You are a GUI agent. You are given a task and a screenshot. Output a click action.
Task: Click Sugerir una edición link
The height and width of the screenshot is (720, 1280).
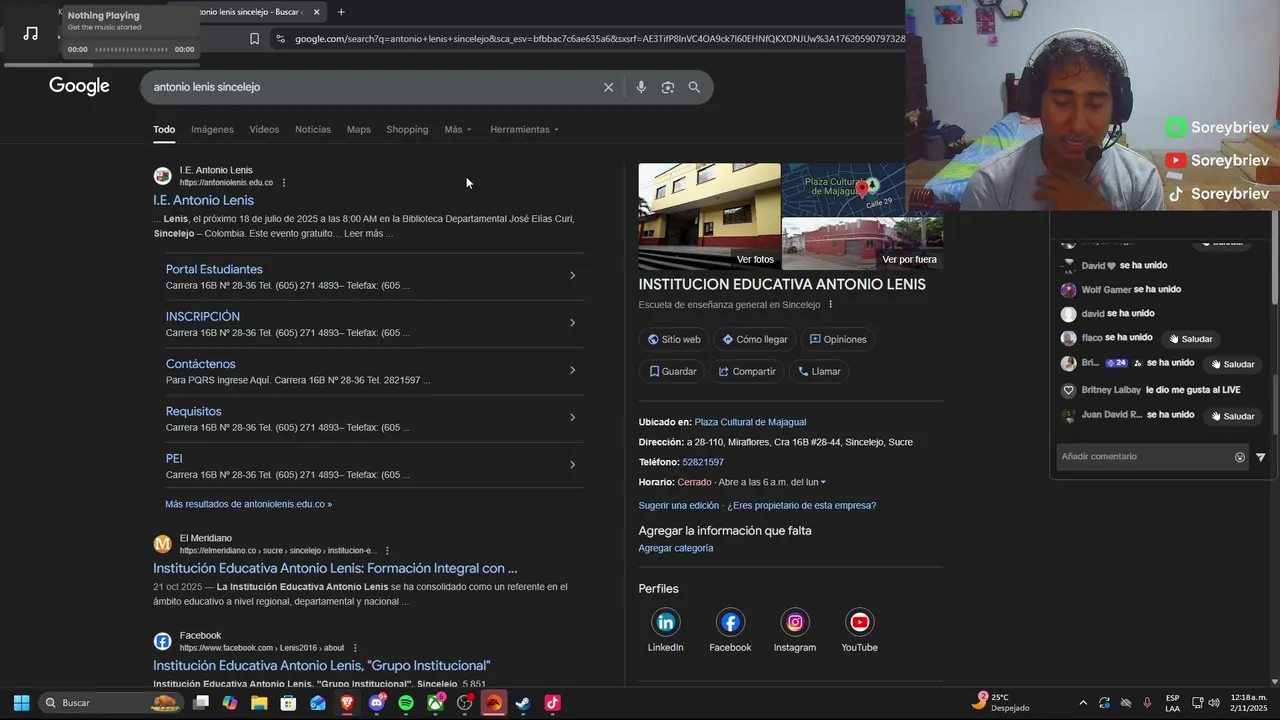pyautogui.click(x=679, y=505)
